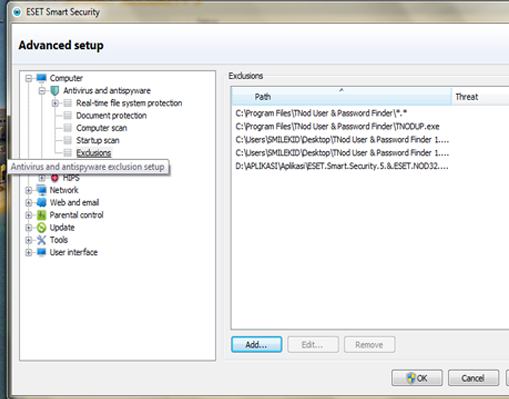Click the ESET eye icon in title bar
The image size is (509, 399).
(x=17, y=12)
